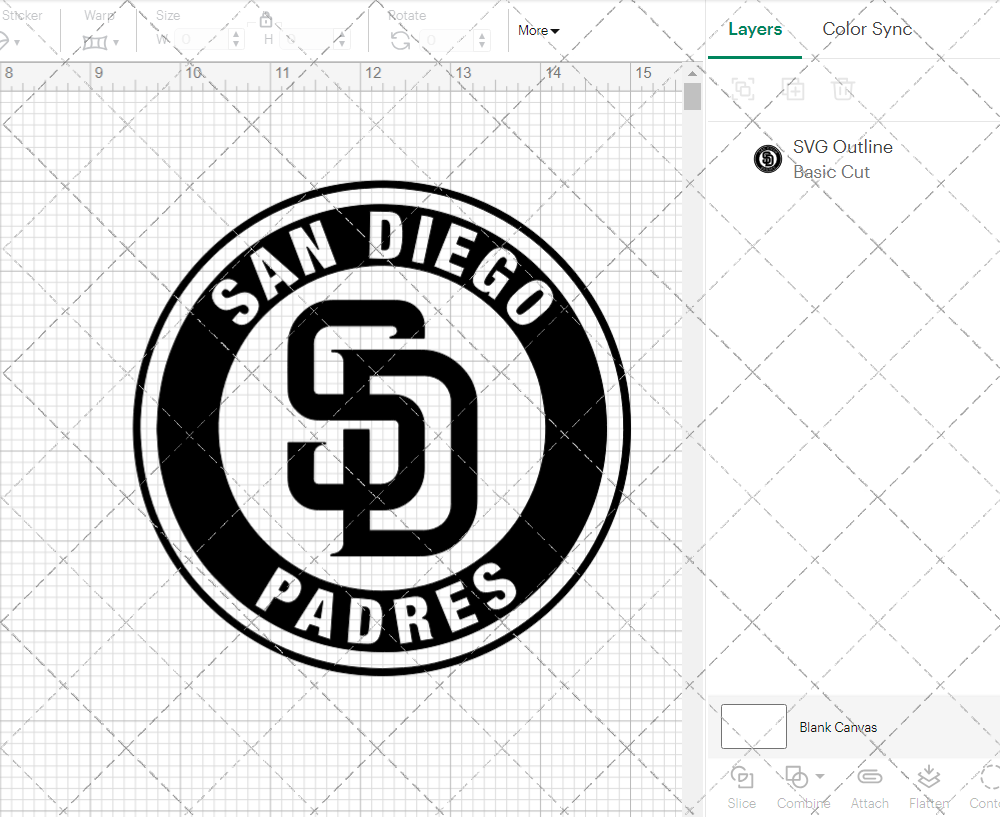Image resolution: width=1000 pixels, height=817 pixels.
Task: Open the Warp options dropdown
Action: click(115, 43)
